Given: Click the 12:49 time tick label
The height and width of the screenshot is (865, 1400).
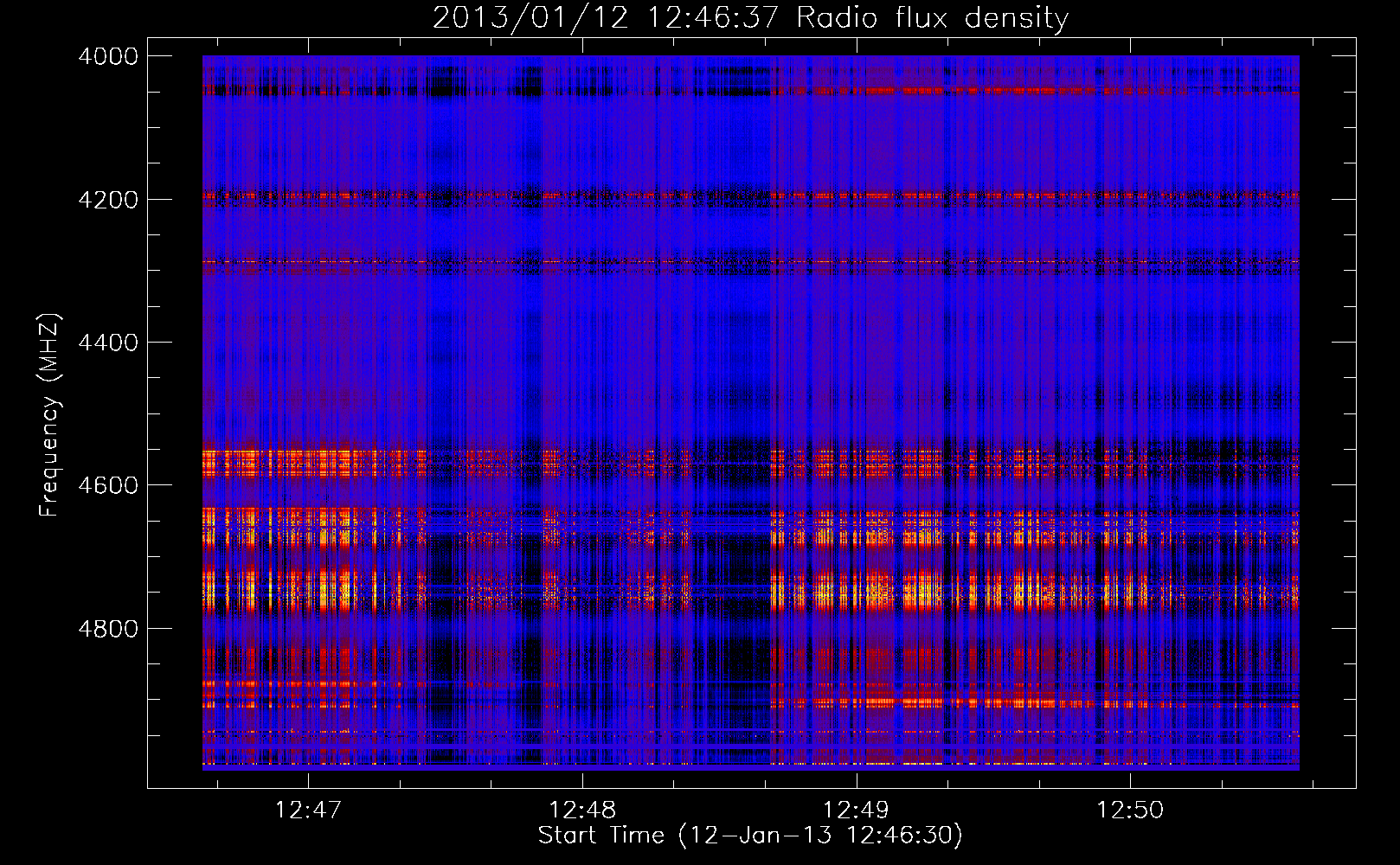Looking at the screenshot, I should point(856,810).
